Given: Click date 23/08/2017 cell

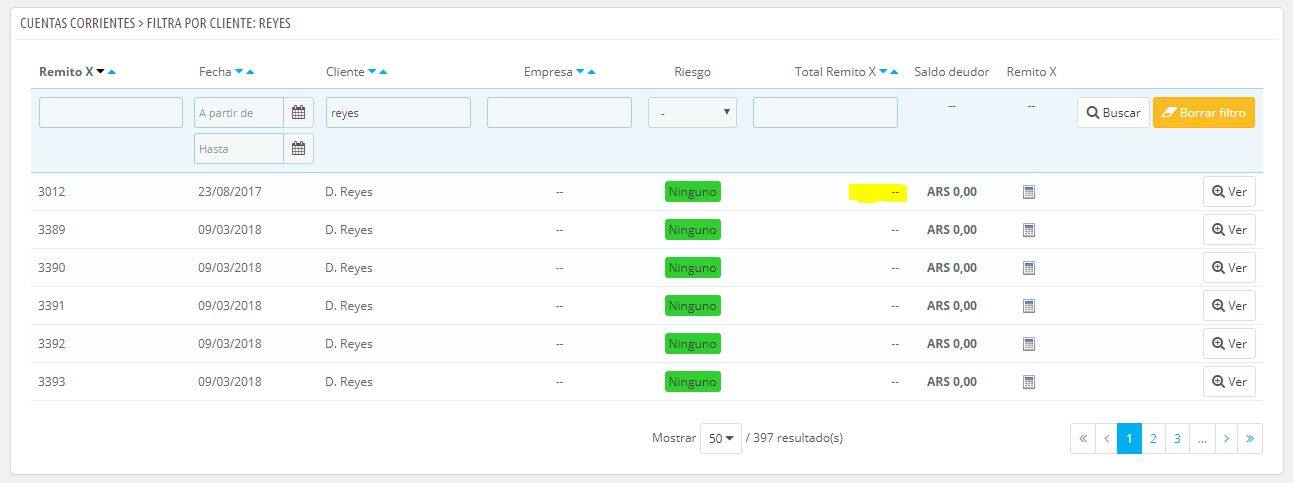Looking at the screenshot, I should click(230, 192).
